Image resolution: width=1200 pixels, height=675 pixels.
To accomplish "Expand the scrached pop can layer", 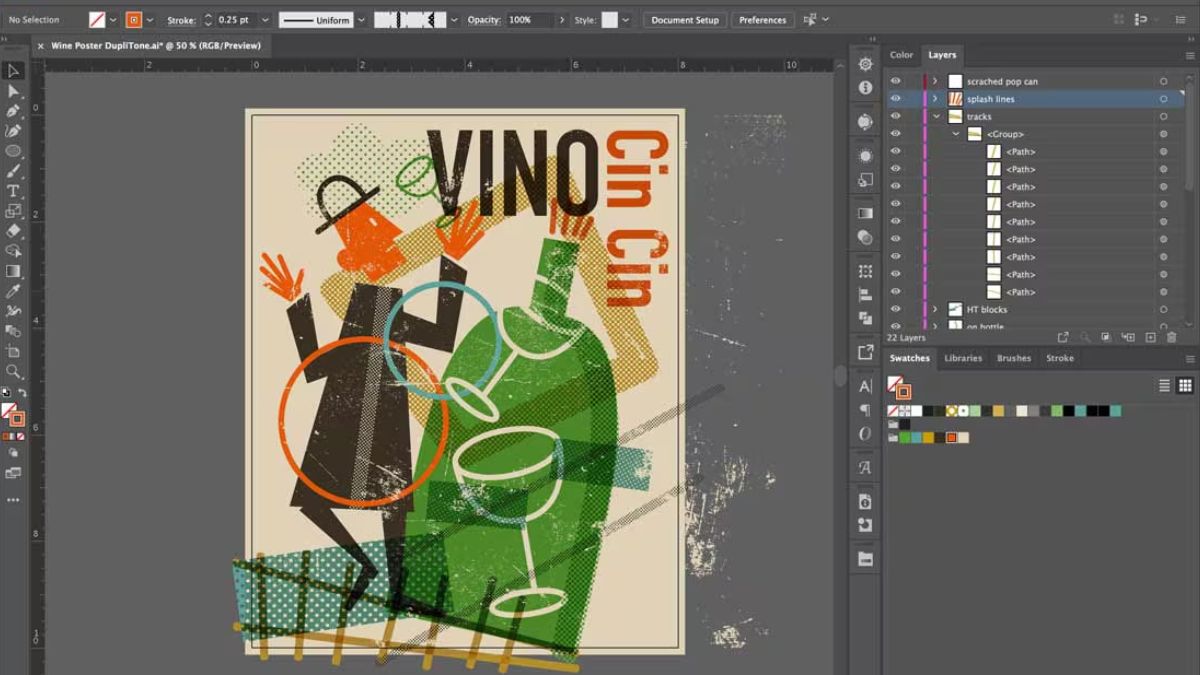I will coord(935,81).
